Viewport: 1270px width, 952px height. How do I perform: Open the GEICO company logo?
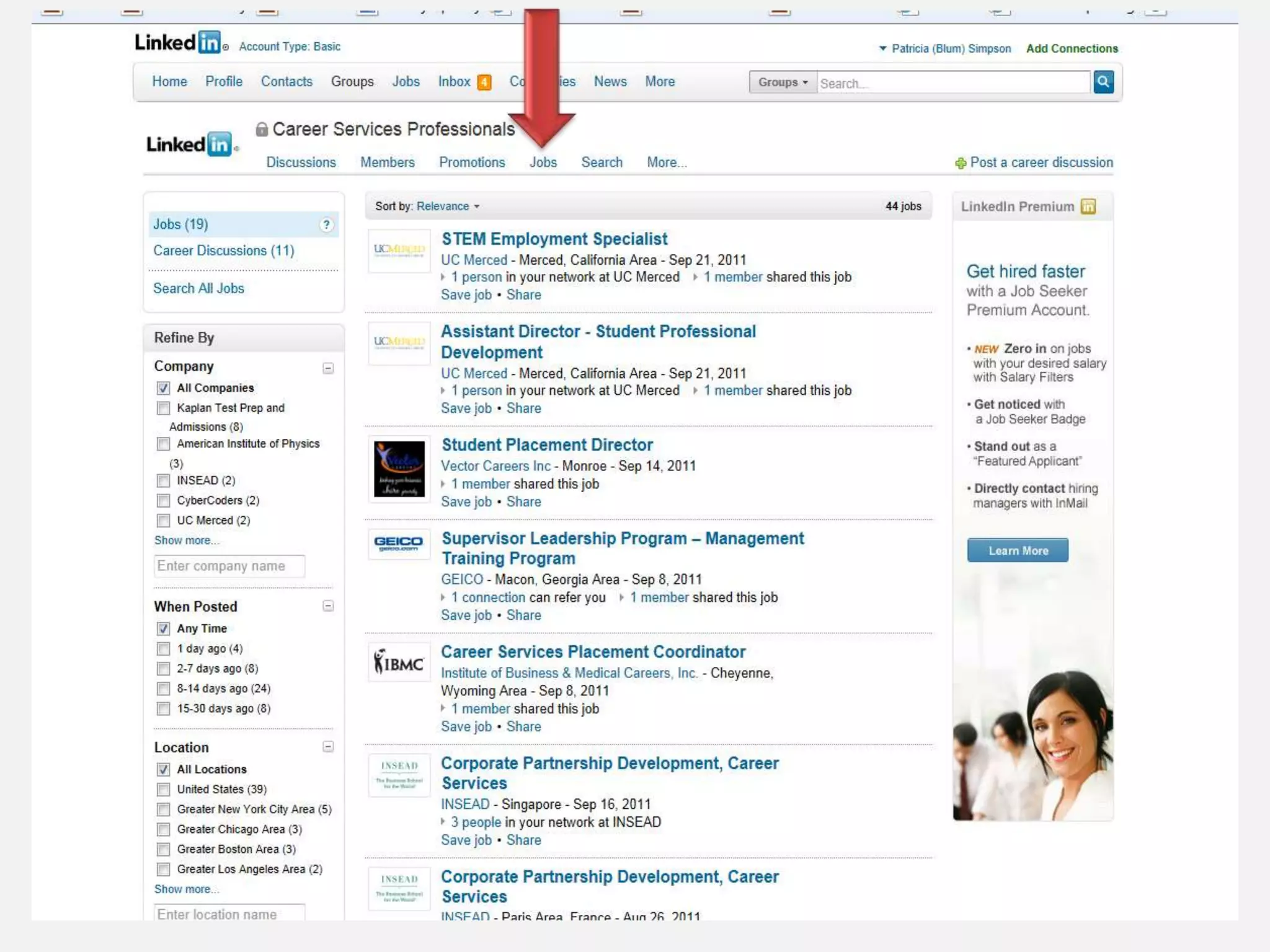tap(399, 544)
